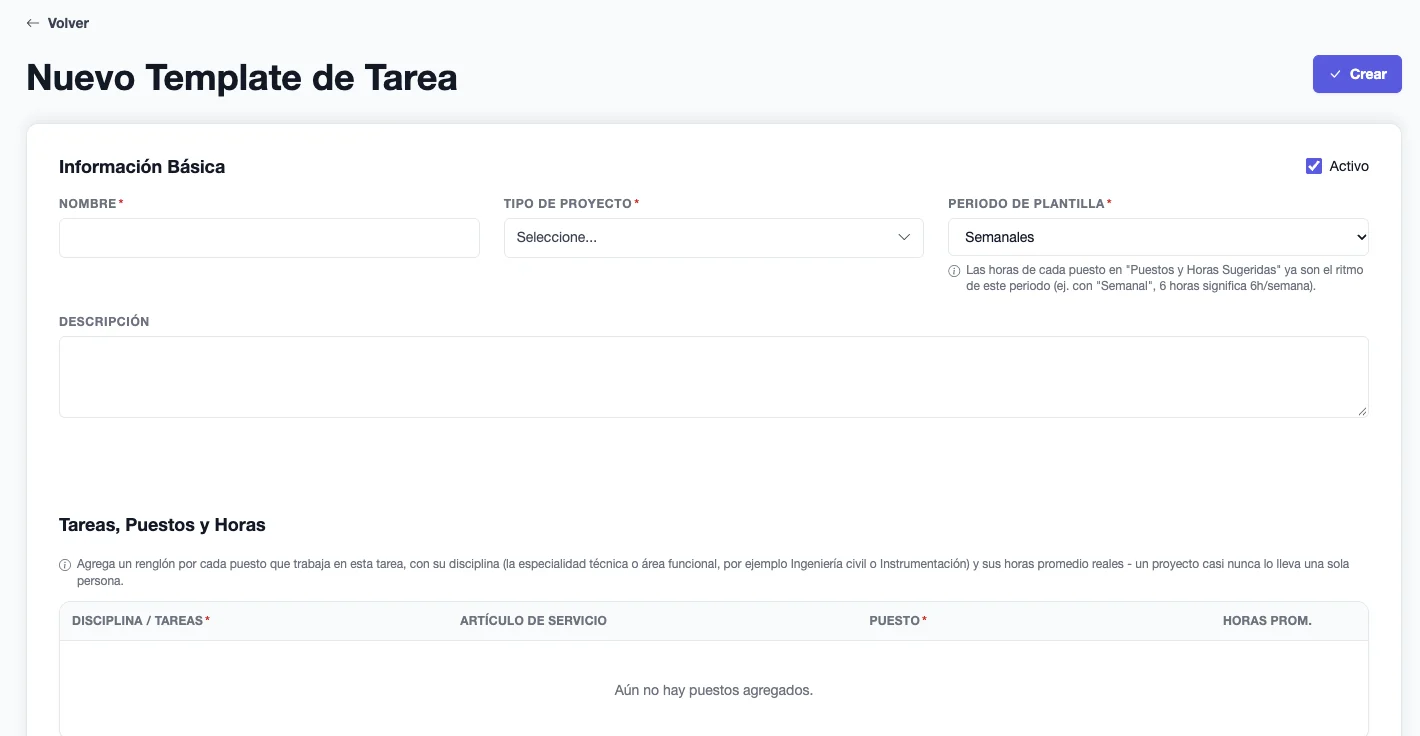Viewport: 1420px width, 736px height.
Task: Click the 'Disciplina / Tareas' column header
Action: click(141, 621)
